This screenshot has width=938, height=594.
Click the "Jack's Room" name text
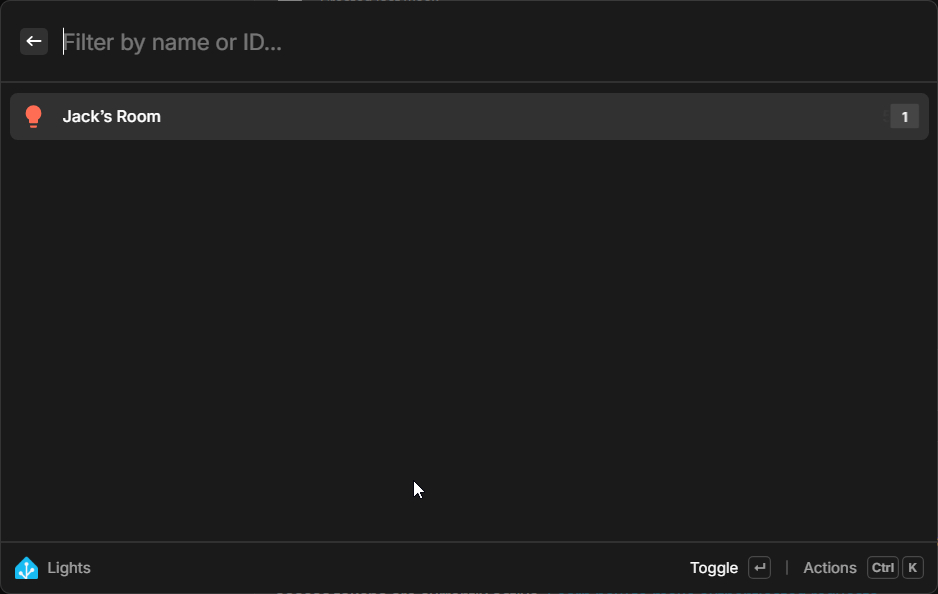click(111, 117)
